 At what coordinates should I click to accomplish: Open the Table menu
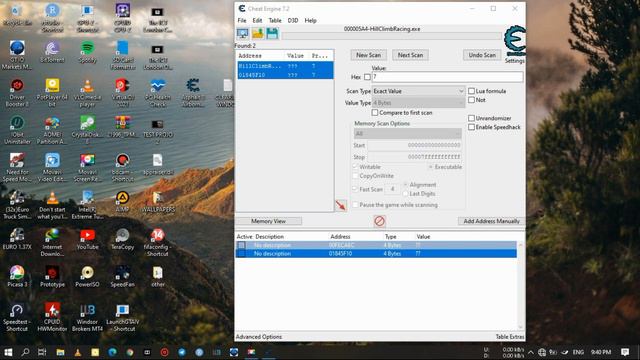click(x=275, y=20)
